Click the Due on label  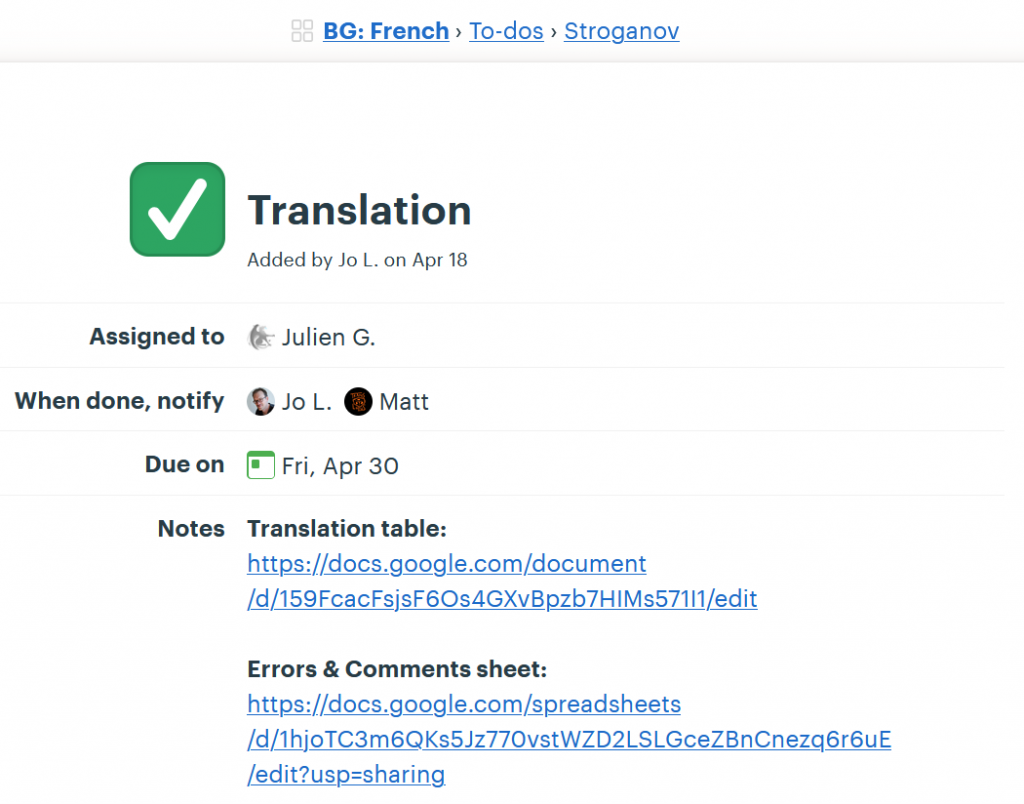click(x=185, y=464)
